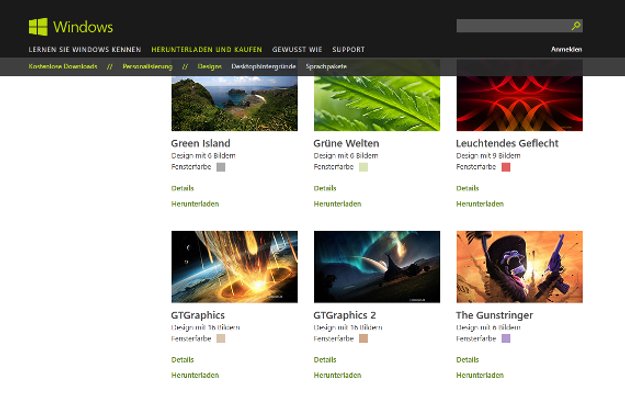Open Details for Green Island

point(183,188)
